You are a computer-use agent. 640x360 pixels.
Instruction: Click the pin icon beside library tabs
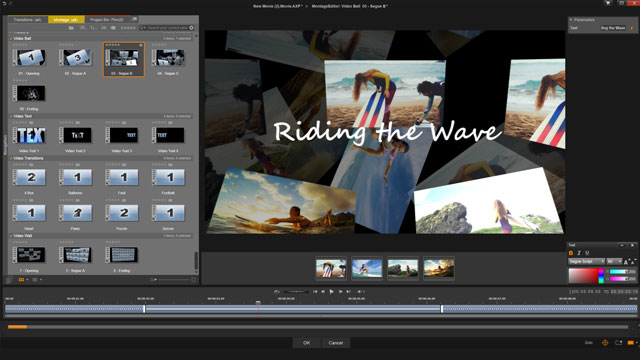[x=134, y=19]
